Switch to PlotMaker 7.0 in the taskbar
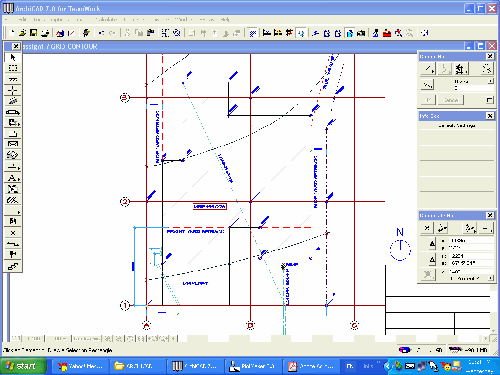This screenshot has width=500, height=375. click(253, 366)
